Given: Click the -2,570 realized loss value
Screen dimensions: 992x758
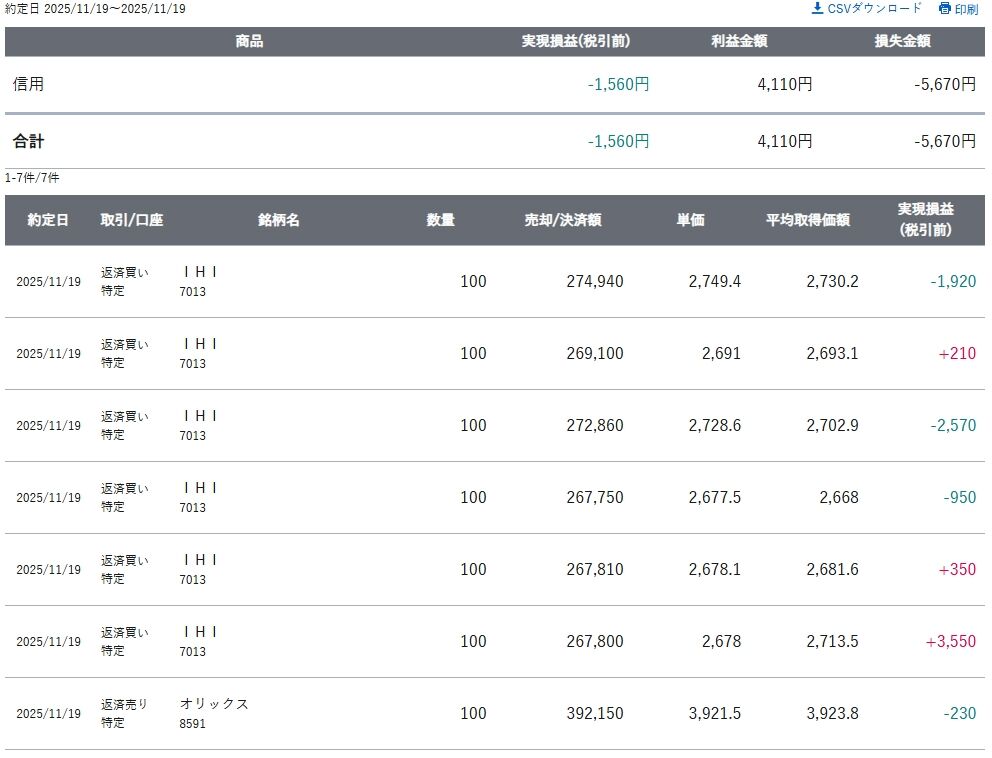Looking at the screenshot, I should [952, 425].
